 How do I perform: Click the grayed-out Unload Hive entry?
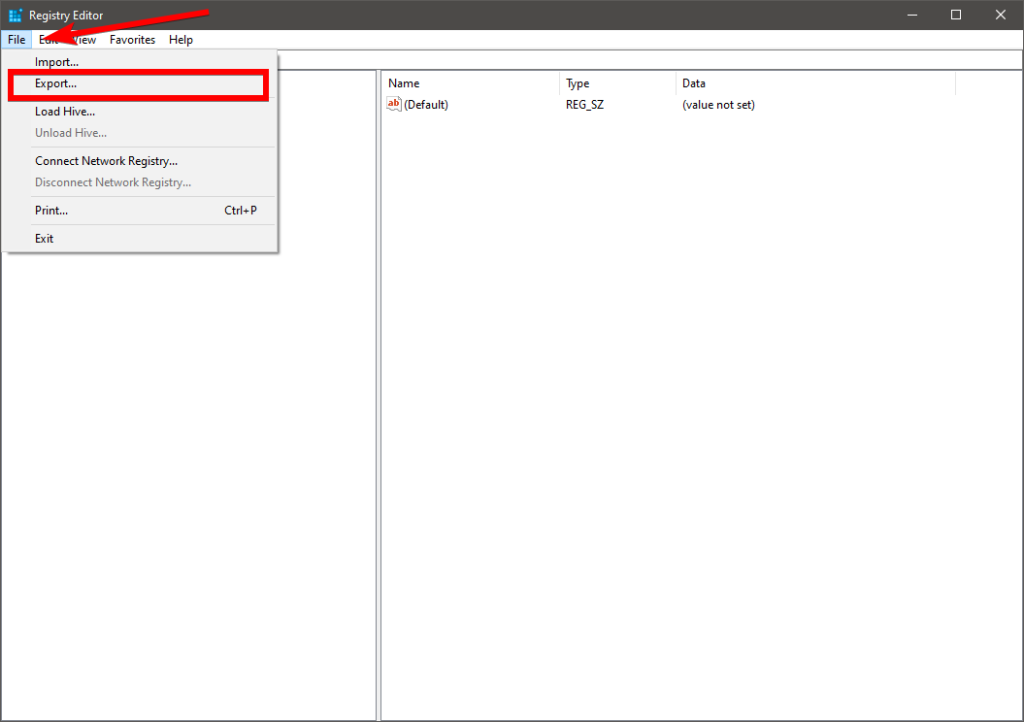70,132
